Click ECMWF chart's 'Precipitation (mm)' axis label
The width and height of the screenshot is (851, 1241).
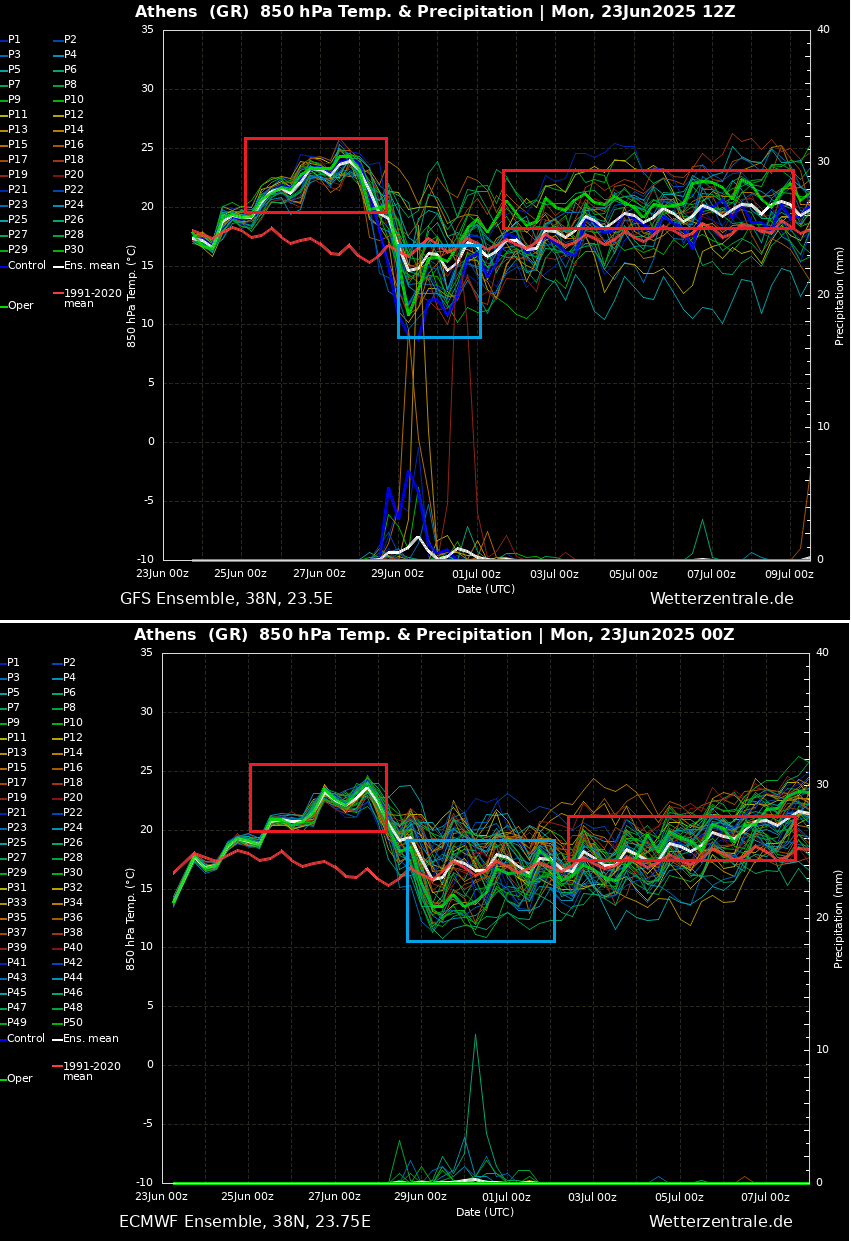coord(839,918)
